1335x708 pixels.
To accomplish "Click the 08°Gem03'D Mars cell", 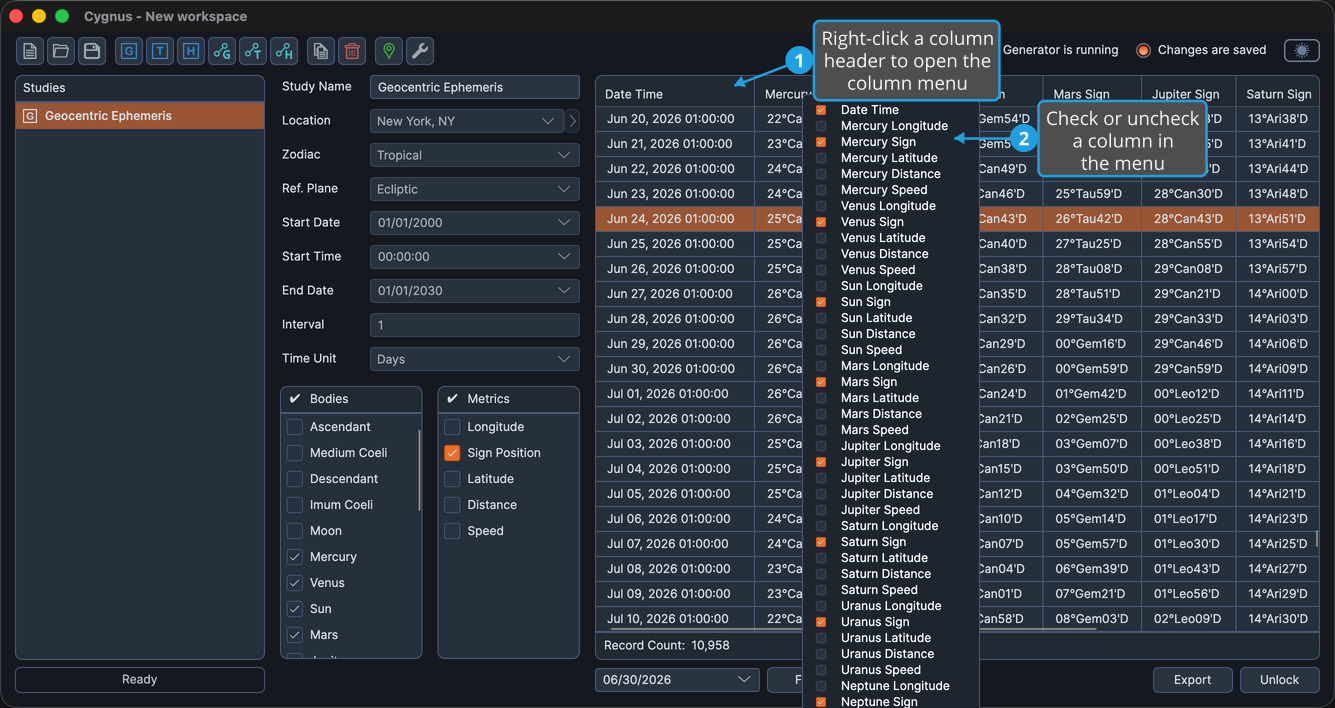I will tap(1092, 619).
